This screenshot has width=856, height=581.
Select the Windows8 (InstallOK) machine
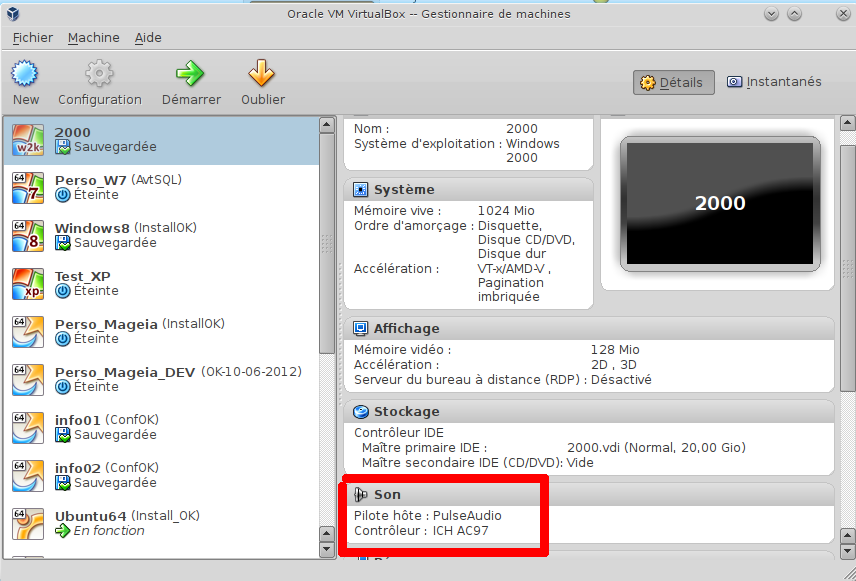point(161,236)
